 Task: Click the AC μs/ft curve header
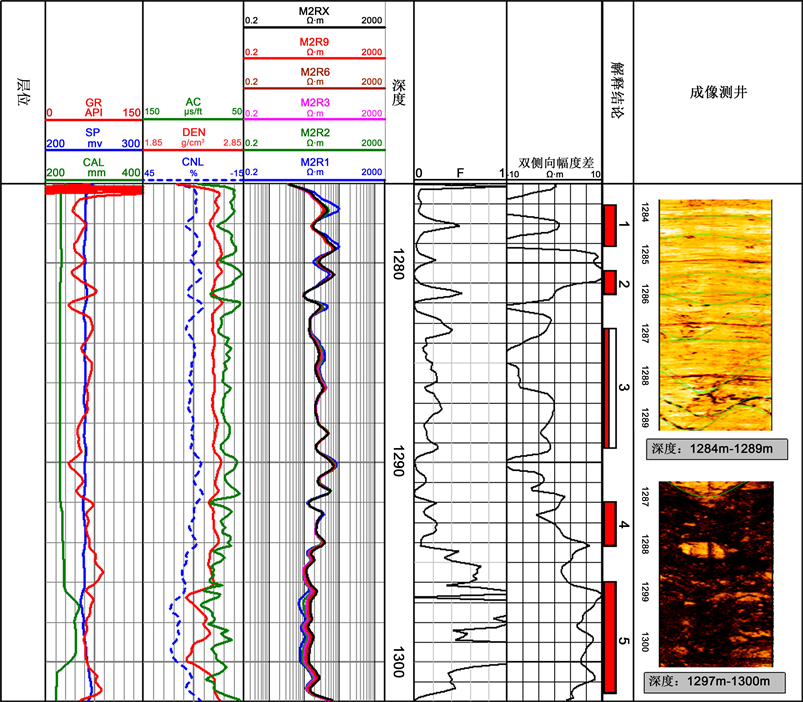point(195,108)
